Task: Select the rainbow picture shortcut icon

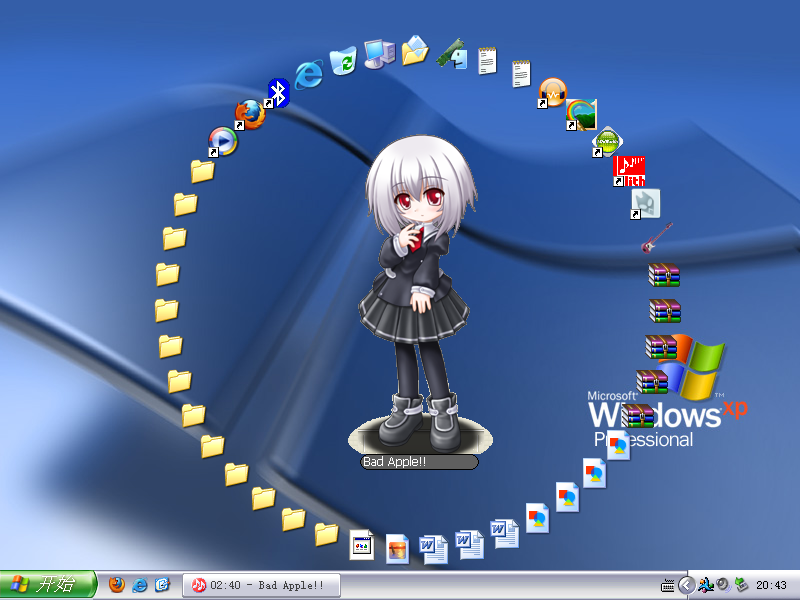Action: 581,115
